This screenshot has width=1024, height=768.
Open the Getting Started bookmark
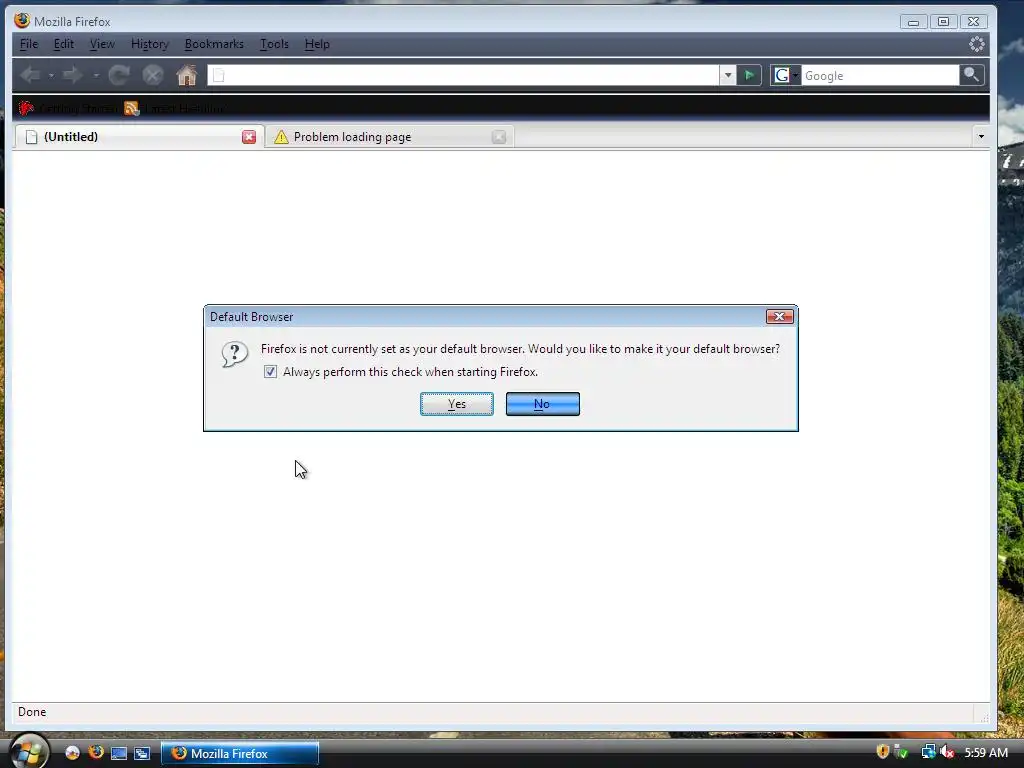coord(68,108)
